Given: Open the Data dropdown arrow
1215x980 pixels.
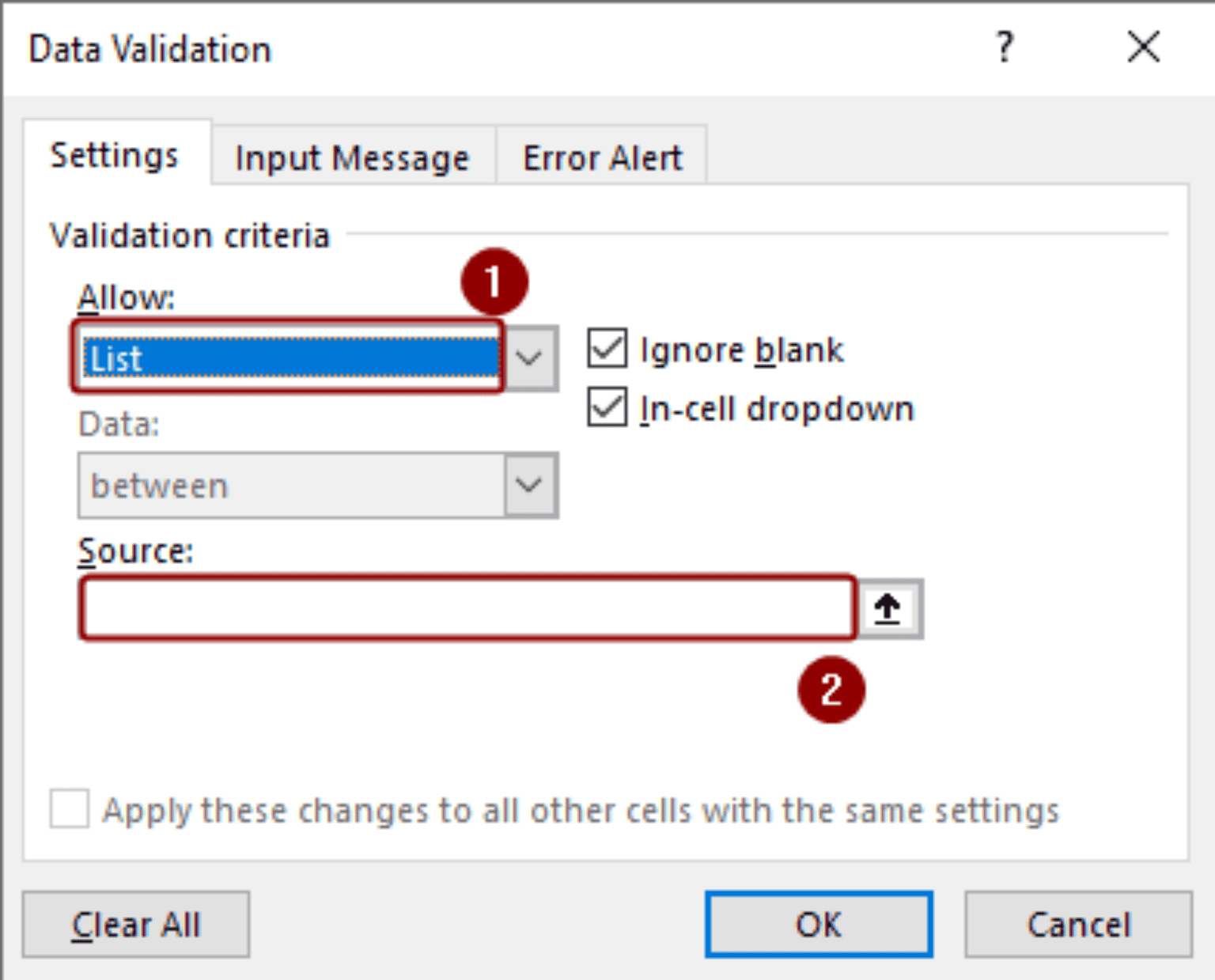Looking at the screenshot, I should pos(529,485).
